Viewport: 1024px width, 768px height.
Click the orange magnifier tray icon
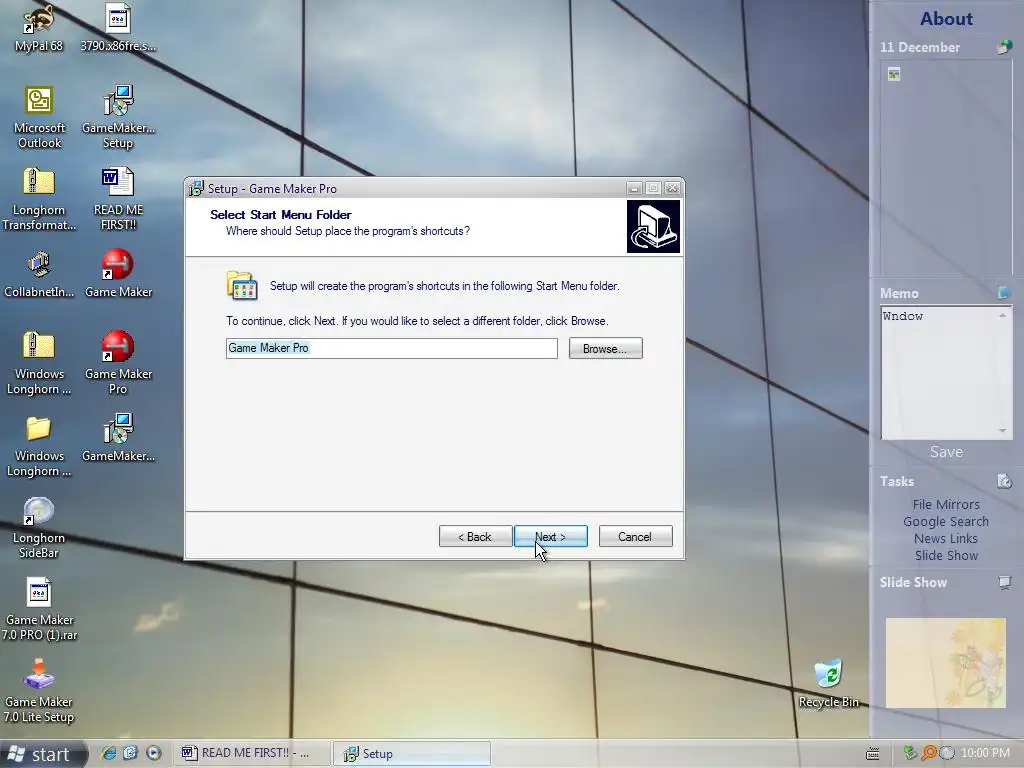928,753
